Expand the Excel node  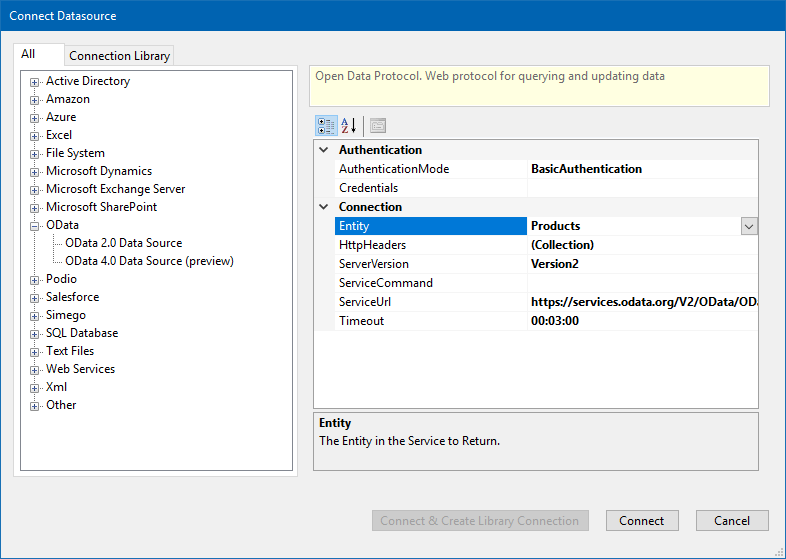tap(34, 136)
